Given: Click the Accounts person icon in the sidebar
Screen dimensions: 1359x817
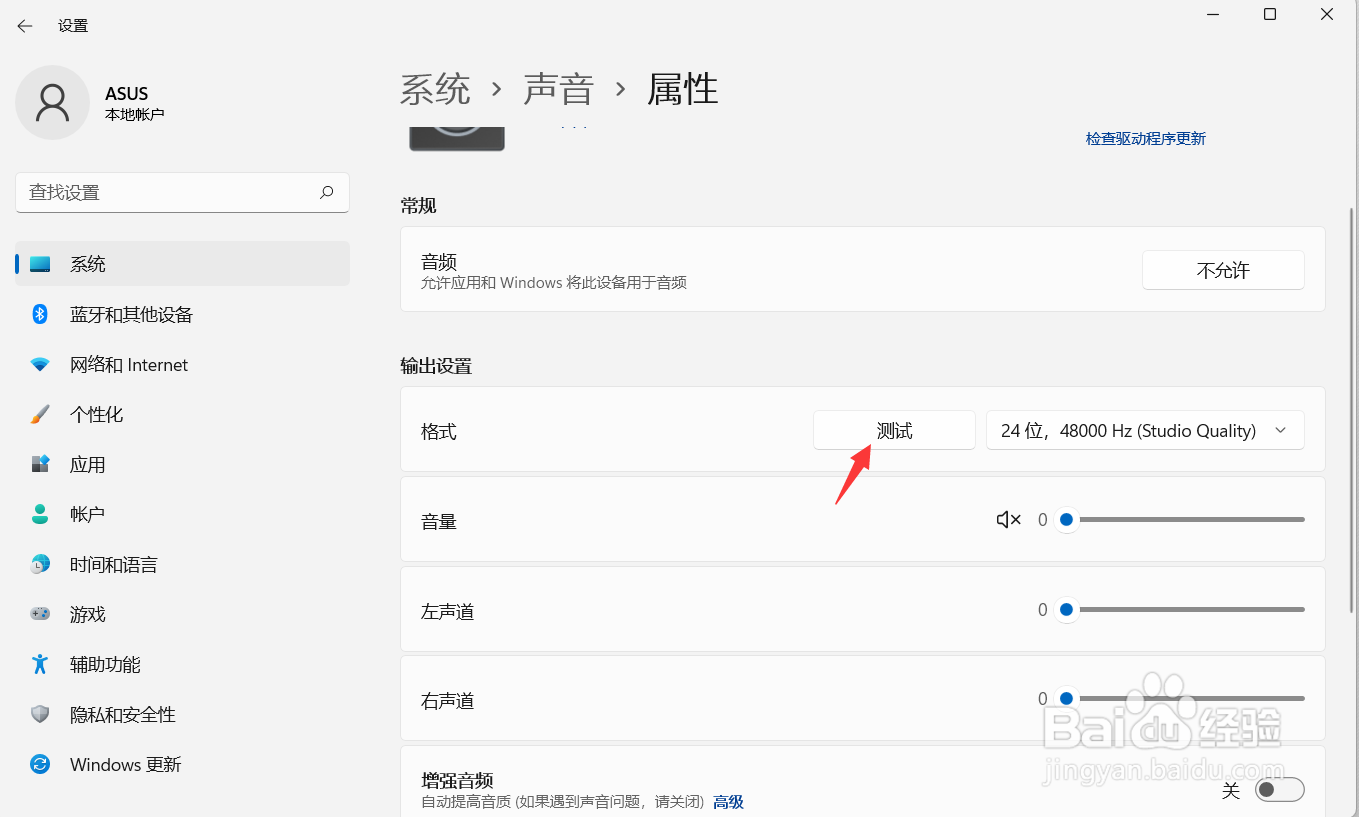Looking at the screenshot, I should click(x=40, y=514).
